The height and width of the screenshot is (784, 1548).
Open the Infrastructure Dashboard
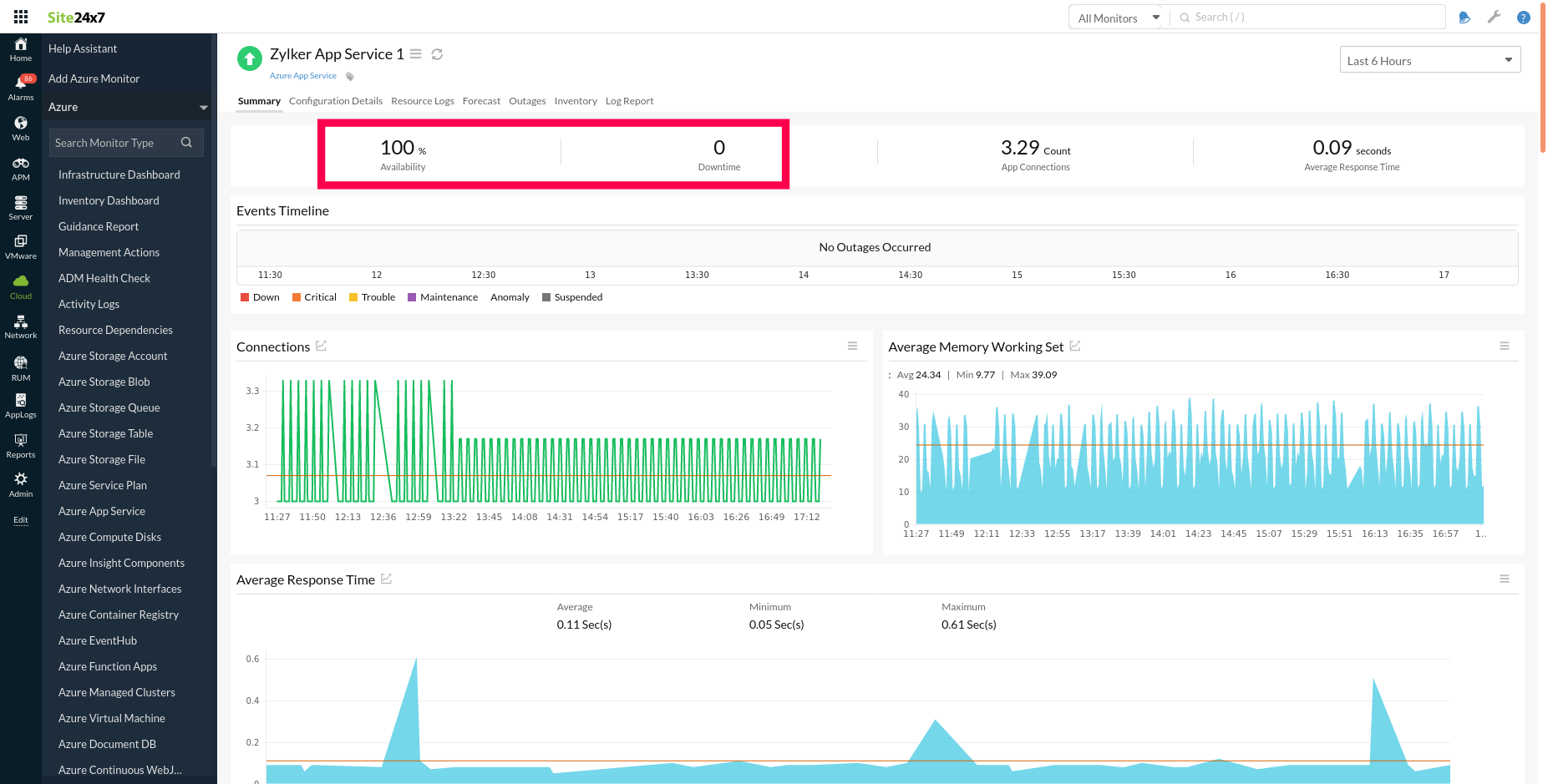pyautogui.click(x=119, y=175)
